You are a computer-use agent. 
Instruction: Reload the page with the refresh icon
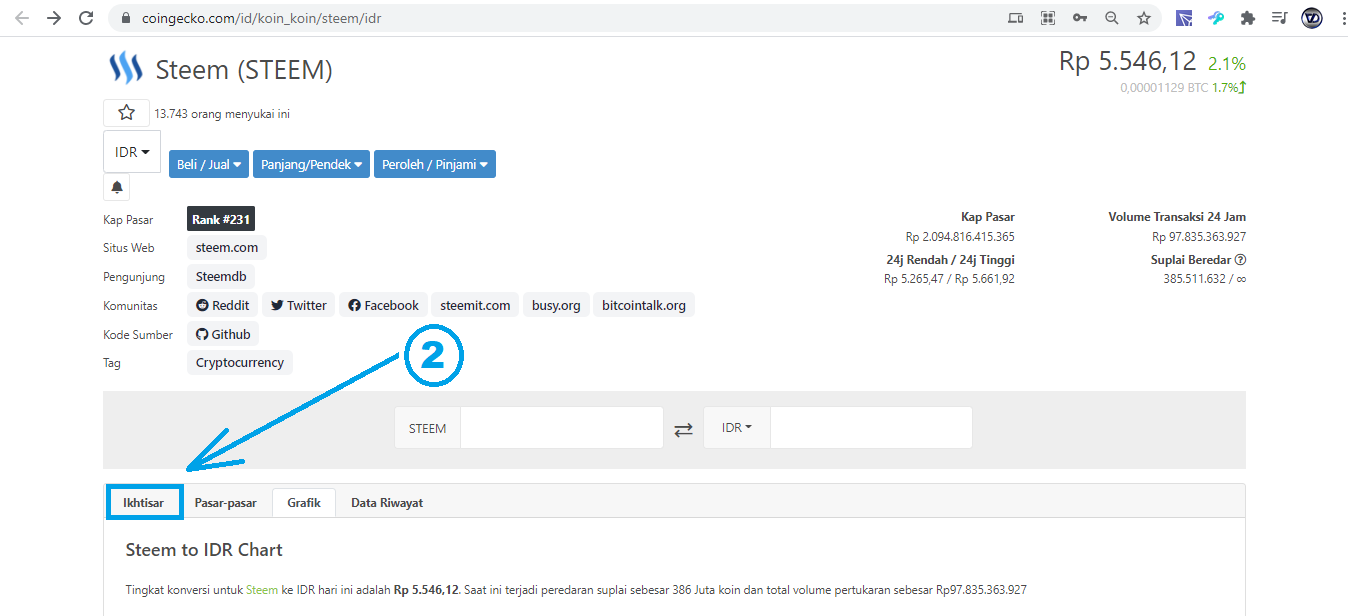pyautogui.click(x=86, y=18)
